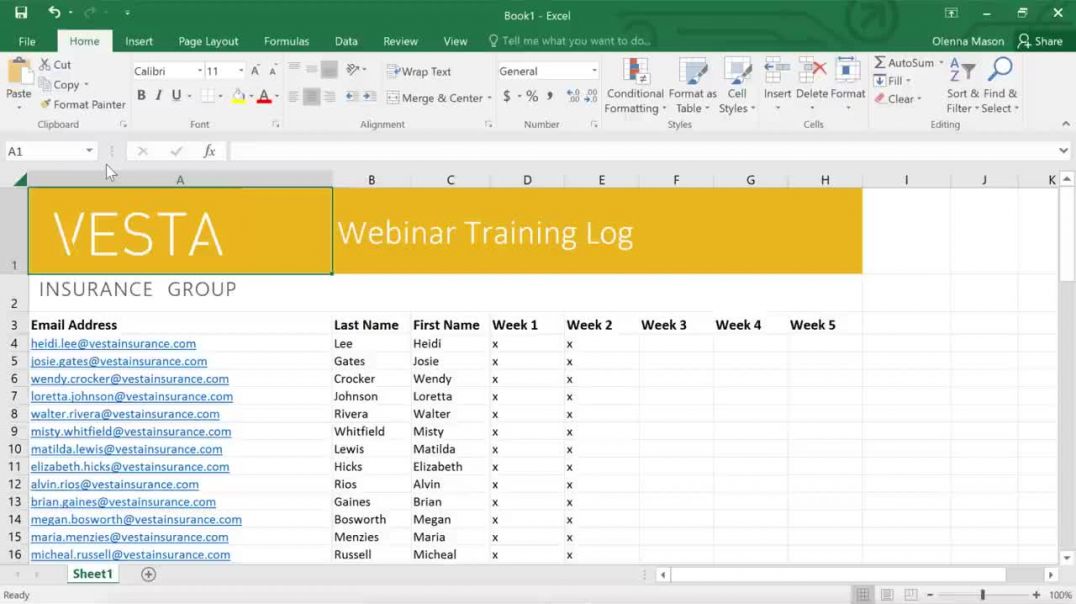This screenshot has width=1076, height=604.
Task: Apply the yellow fill color
Action: tap(239, 97)
